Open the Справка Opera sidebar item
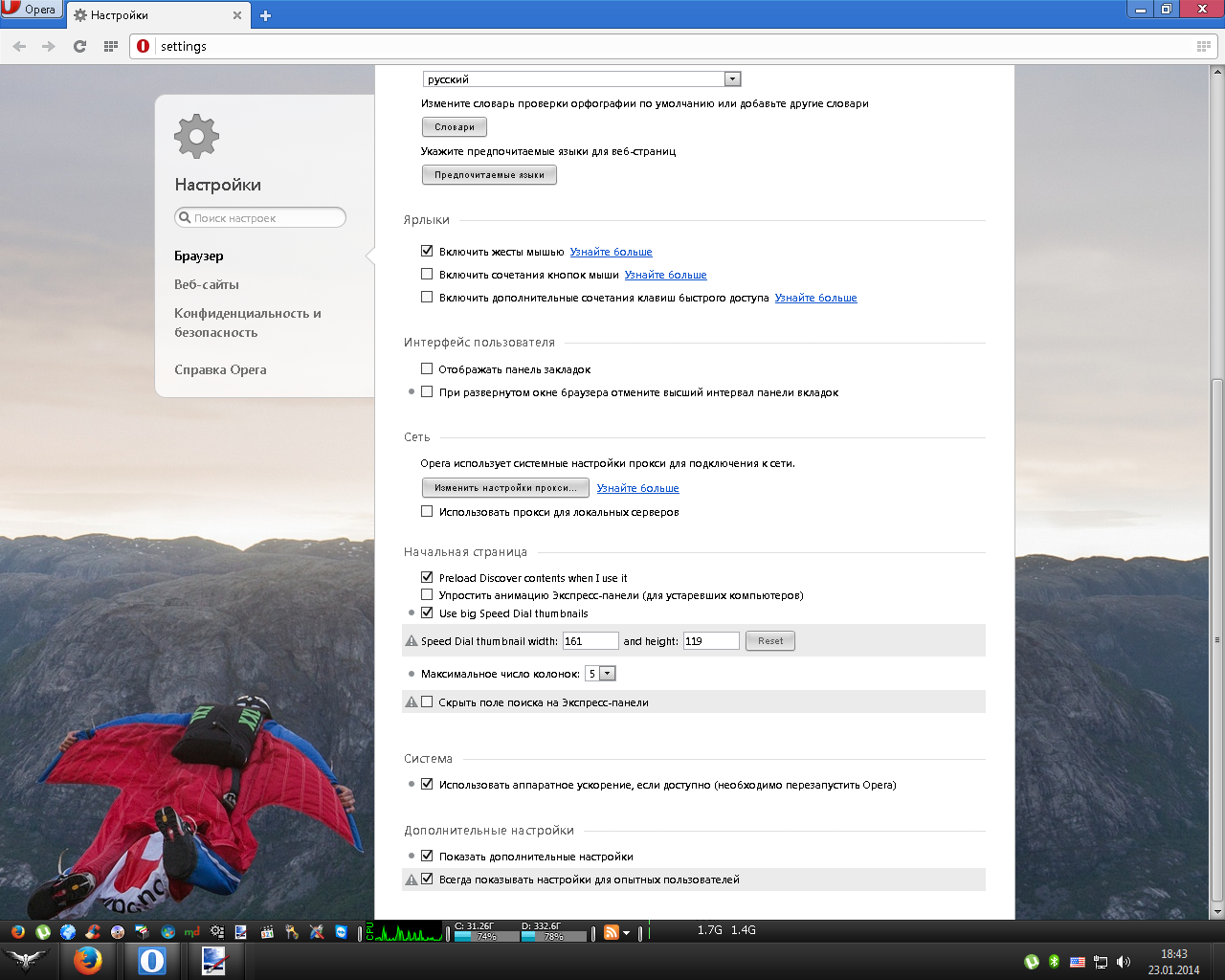The width and height of the screenshot is (1225, 980). [220, 369]
